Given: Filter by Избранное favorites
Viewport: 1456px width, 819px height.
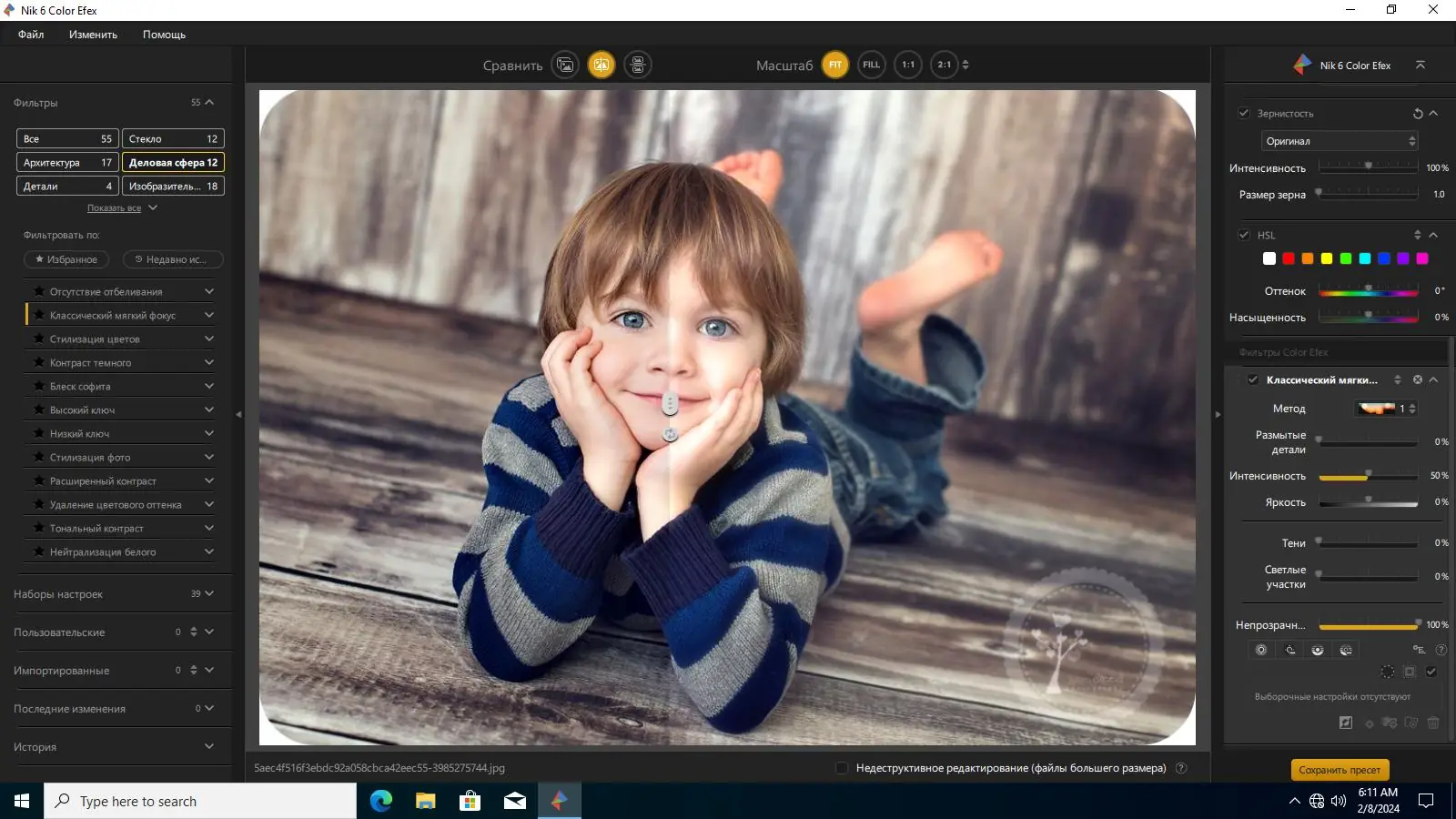Looking at the screenshot, I should tap(66, 259).
